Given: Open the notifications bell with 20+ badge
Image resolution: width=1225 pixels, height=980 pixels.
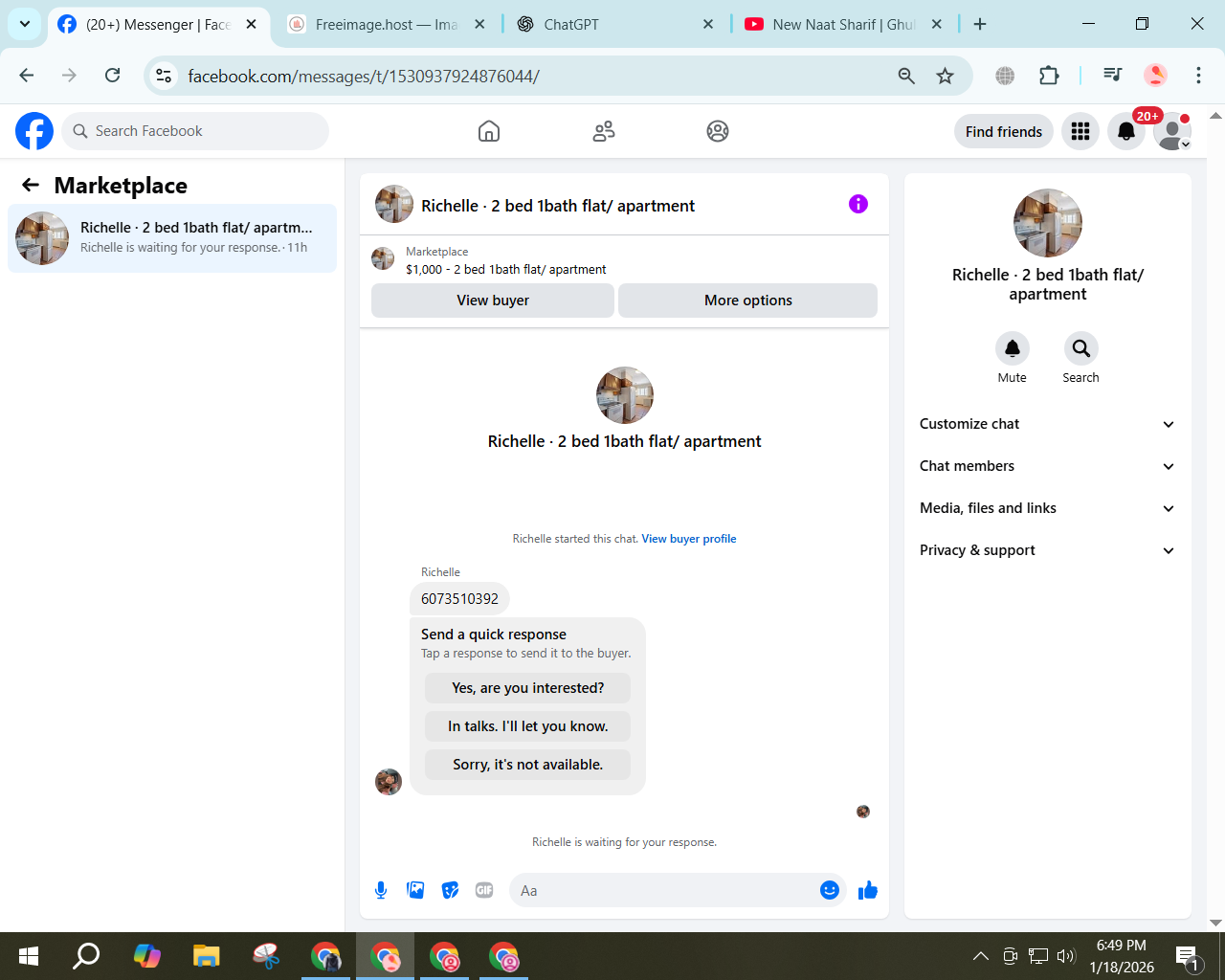Looking at the screenshot, I should click(1126, 131).
